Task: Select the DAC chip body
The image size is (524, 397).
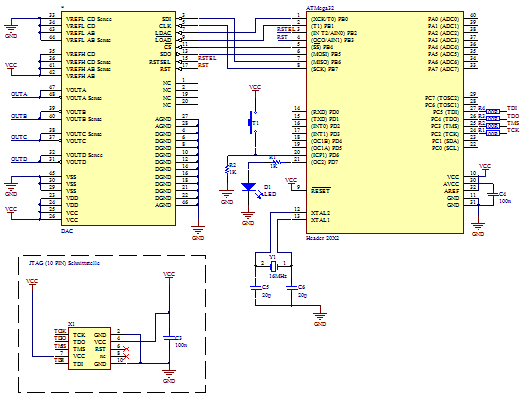Action: pos(118,118)
